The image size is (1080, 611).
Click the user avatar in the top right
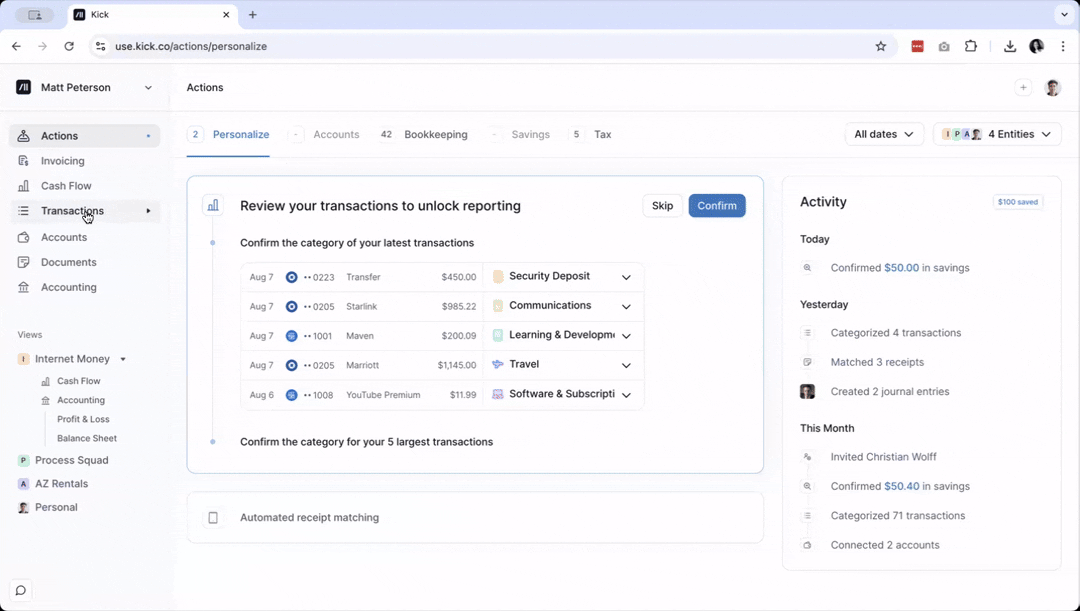tap(1052, 88)
